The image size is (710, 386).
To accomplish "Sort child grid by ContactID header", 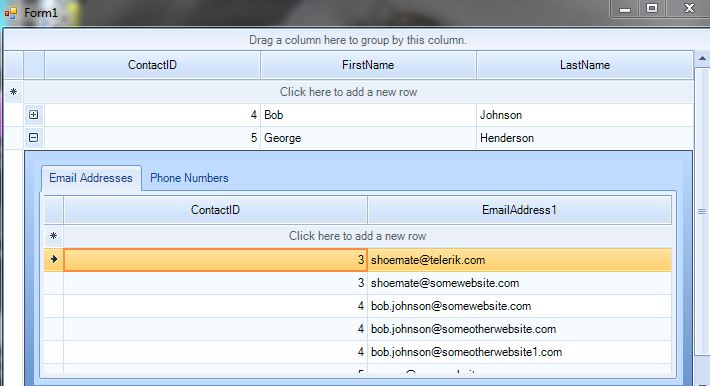I will click(x=216, y=210).
